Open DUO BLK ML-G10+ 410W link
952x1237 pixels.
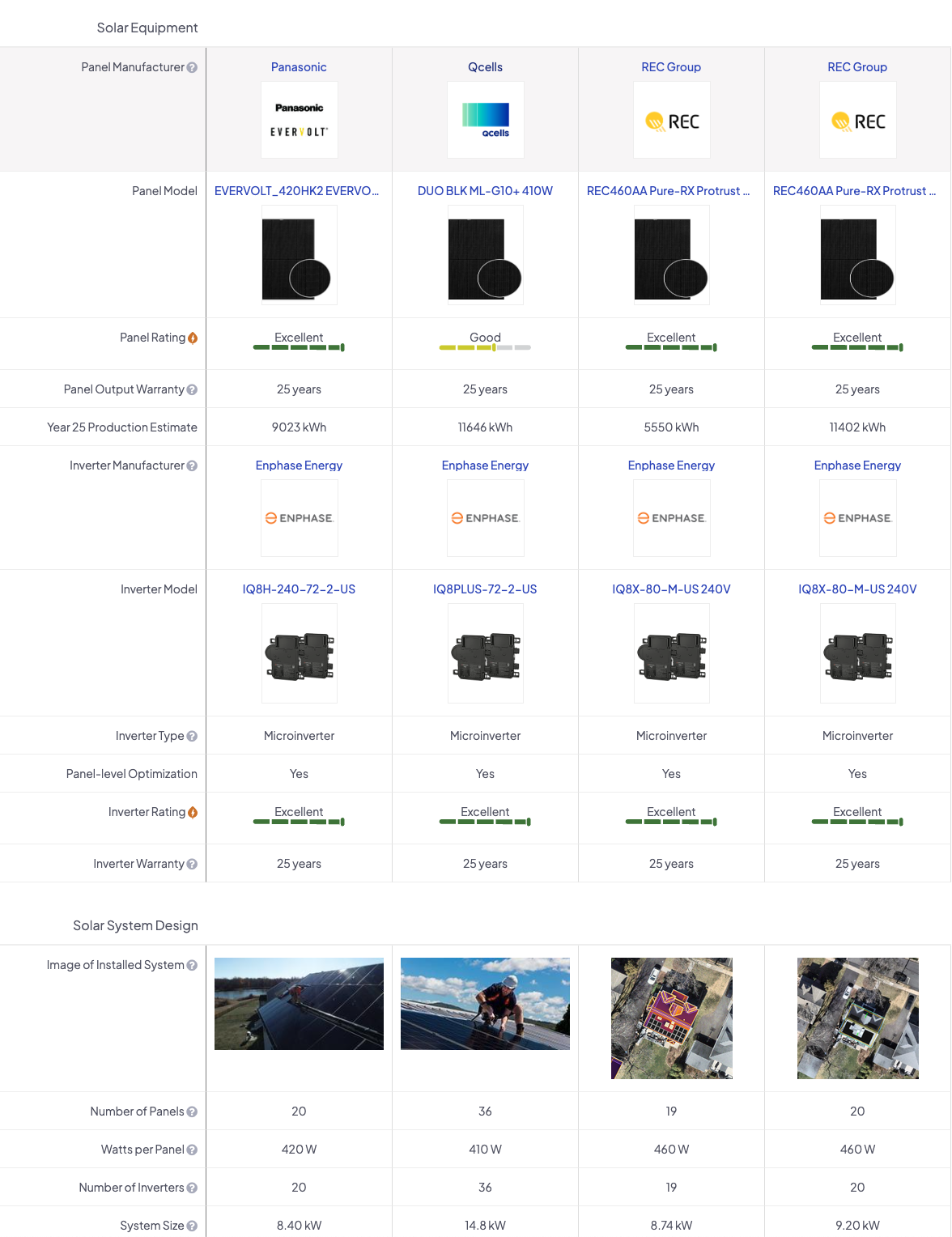(x=485, y=191)
